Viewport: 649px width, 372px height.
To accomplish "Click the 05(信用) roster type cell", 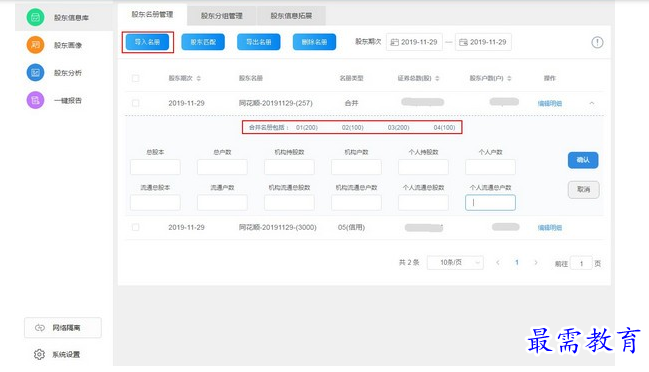I will [351, 227].
